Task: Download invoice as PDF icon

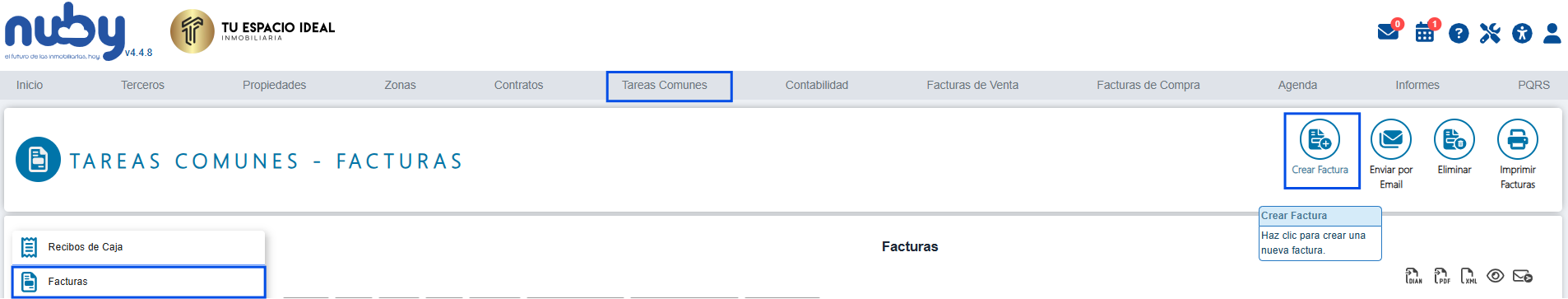Action: click(1442, 276)
